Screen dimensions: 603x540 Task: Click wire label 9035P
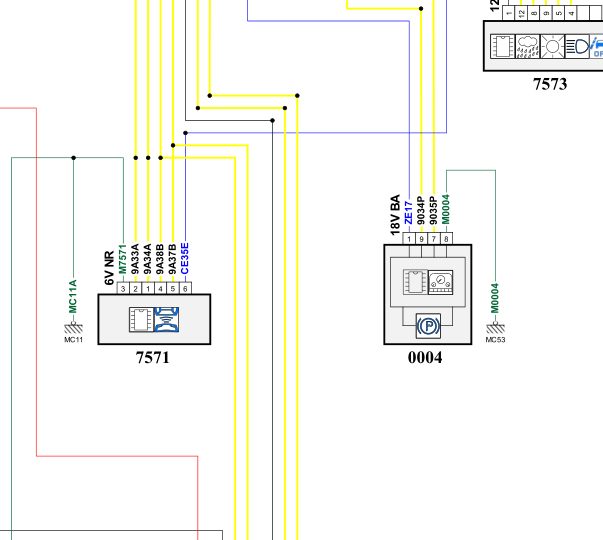pyautogui.click(x=433, y=210)
